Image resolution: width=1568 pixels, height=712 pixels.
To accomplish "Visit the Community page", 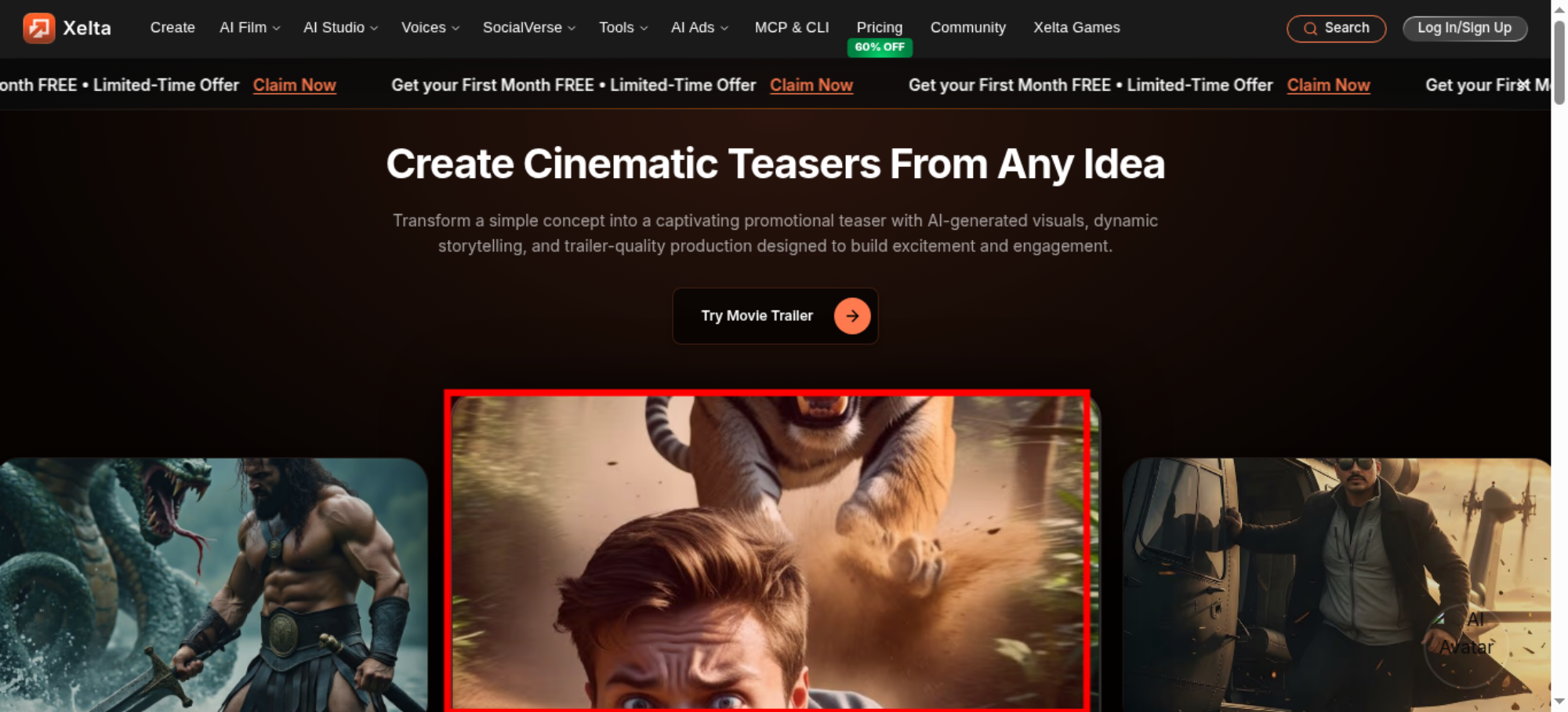I will pyautogui.click(x=968, y=27).
